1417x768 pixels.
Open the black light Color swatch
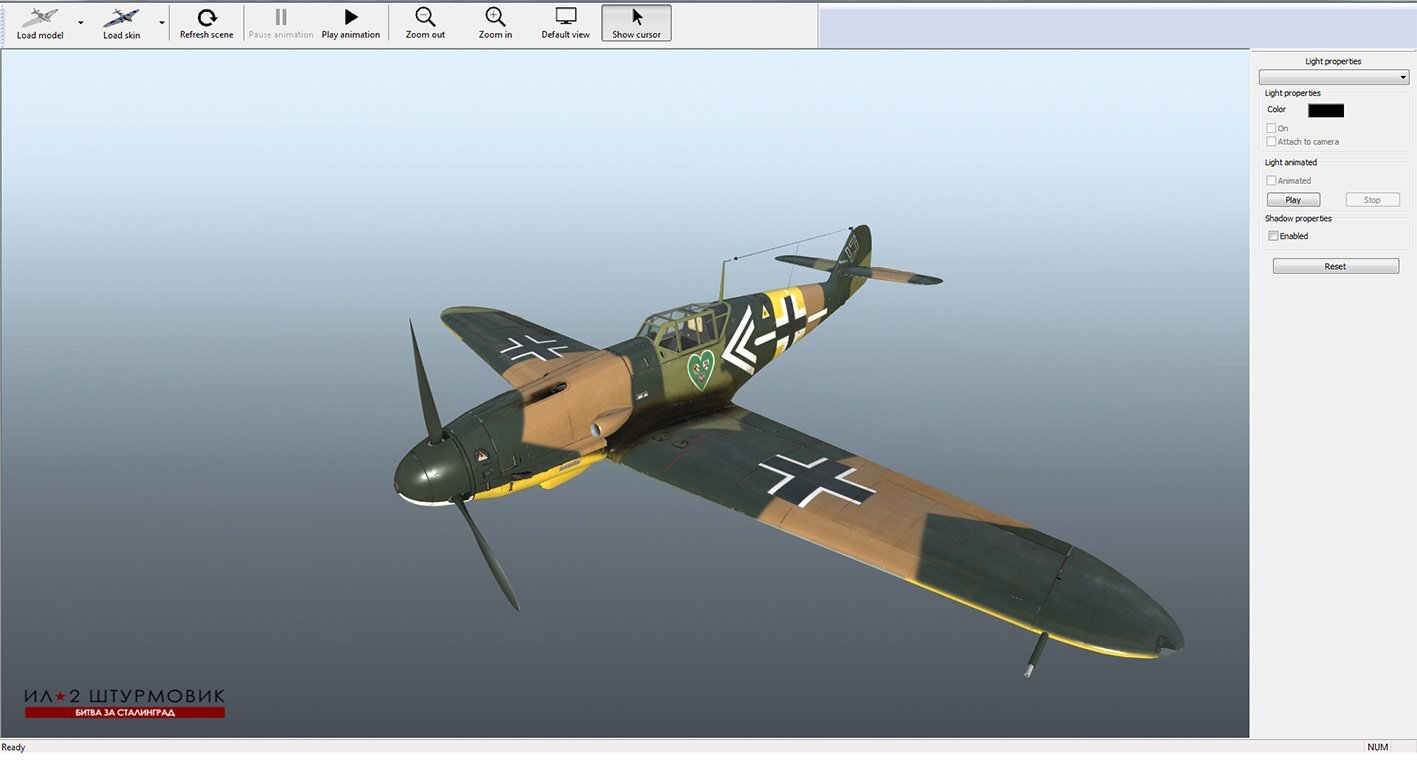tap(1326, 110)
